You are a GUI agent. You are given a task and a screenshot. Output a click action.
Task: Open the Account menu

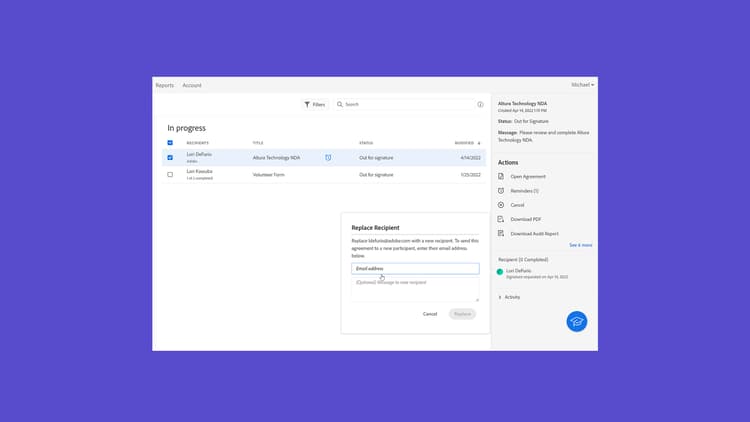[x=192, y=85]
